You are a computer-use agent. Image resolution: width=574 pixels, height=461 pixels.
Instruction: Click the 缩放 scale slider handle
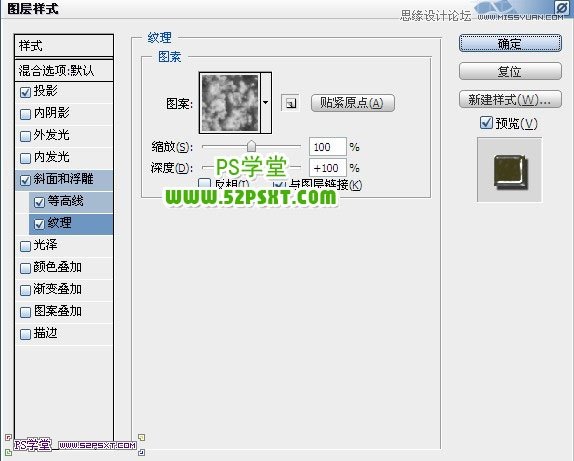click(251, 146)
